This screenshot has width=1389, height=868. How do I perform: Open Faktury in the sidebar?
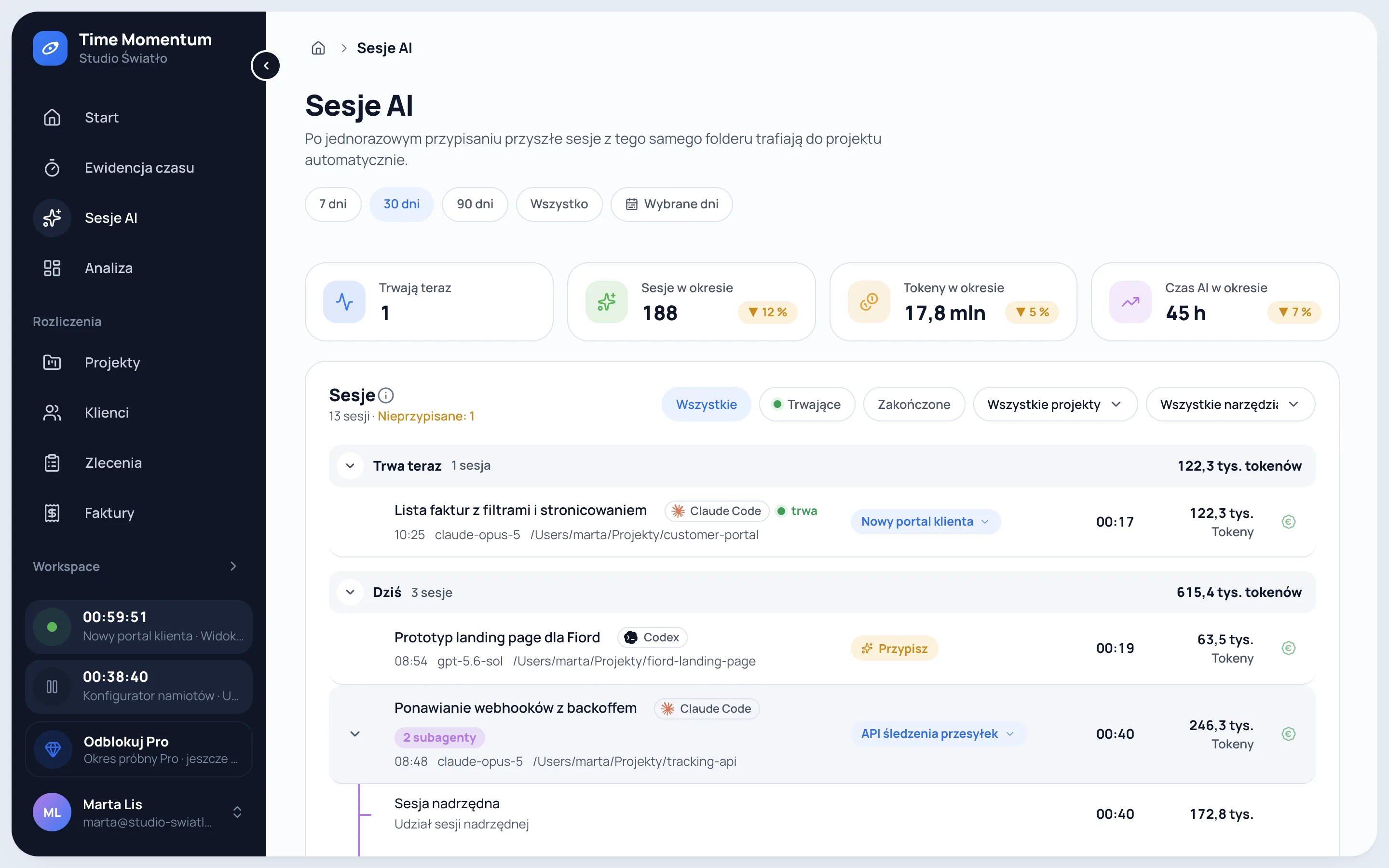[x=139, y=513]
